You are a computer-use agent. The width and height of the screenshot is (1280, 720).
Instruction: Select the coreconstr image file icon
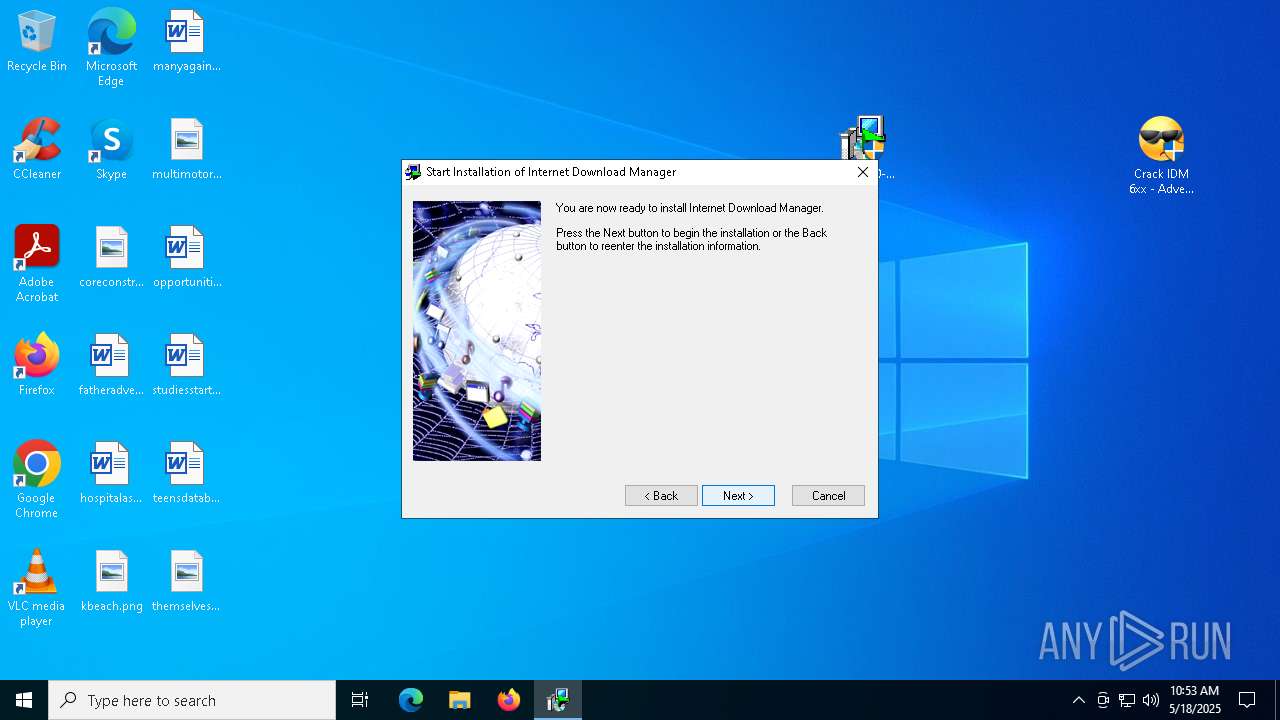[x=111, y=258]
